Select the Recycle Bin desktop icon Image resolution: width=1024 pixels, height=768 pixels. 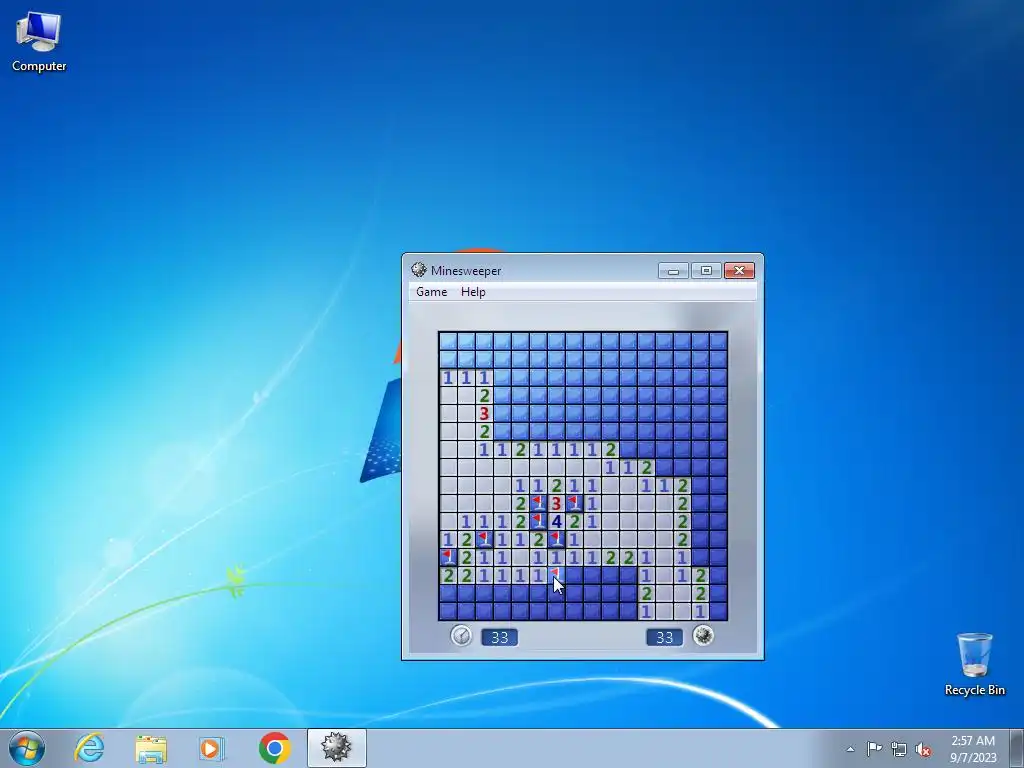(974, 664)
